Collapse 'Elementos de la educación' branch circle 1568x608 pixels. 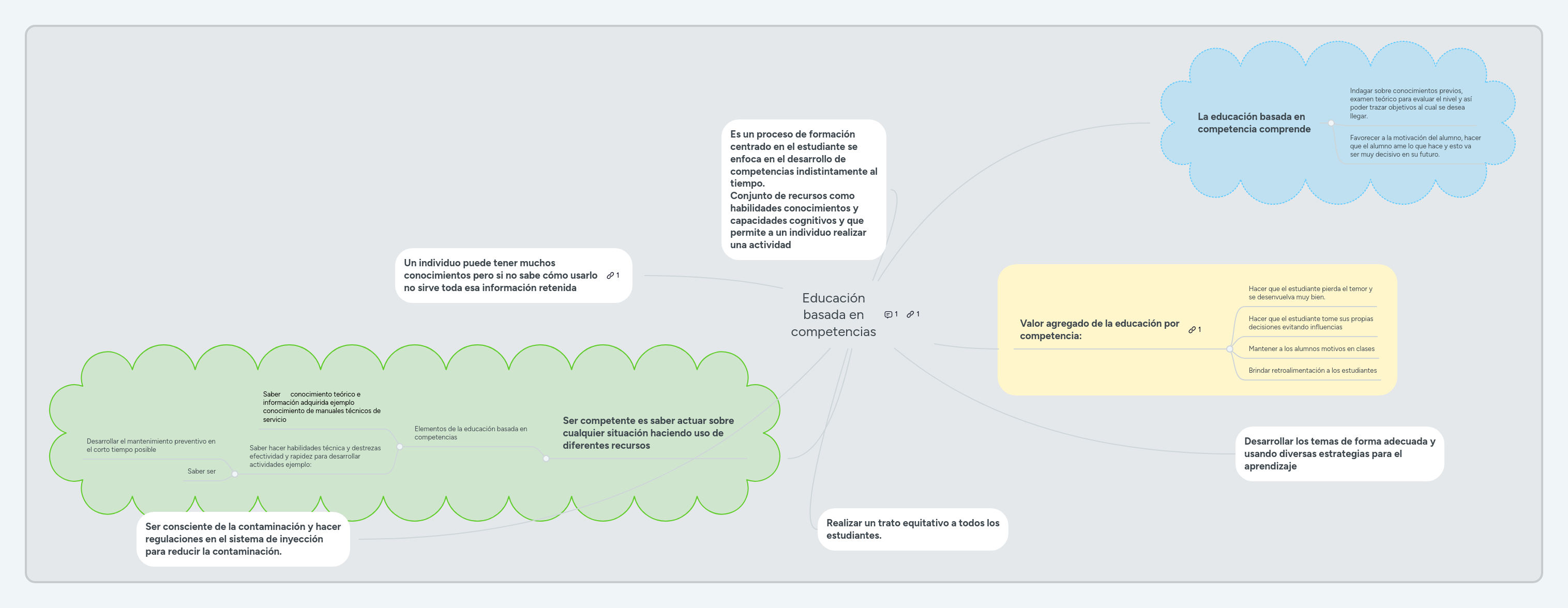400,447
